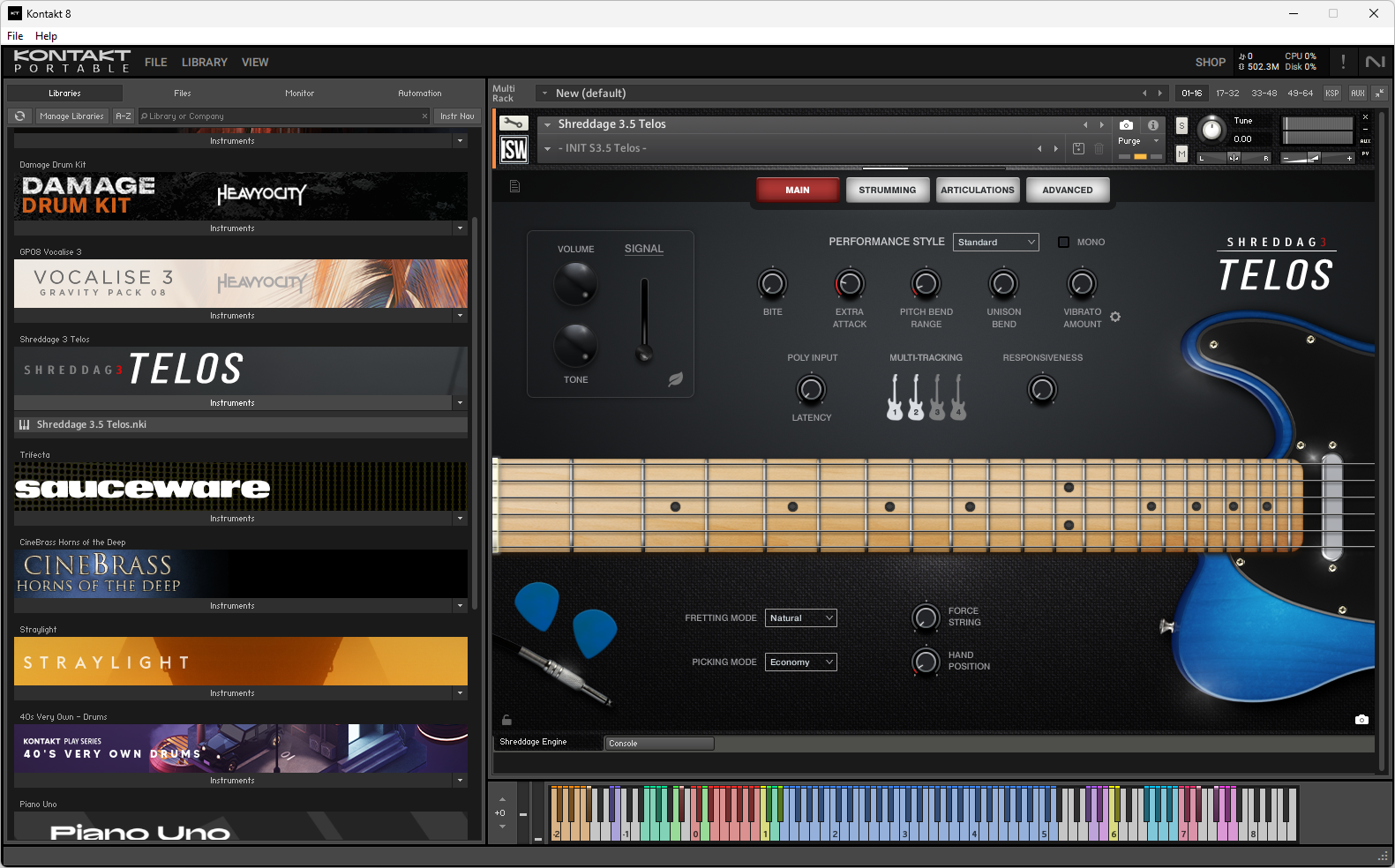Click the Native Instruments logo icon
The height and width of the screenshot is (868, 1395).
1375,62
